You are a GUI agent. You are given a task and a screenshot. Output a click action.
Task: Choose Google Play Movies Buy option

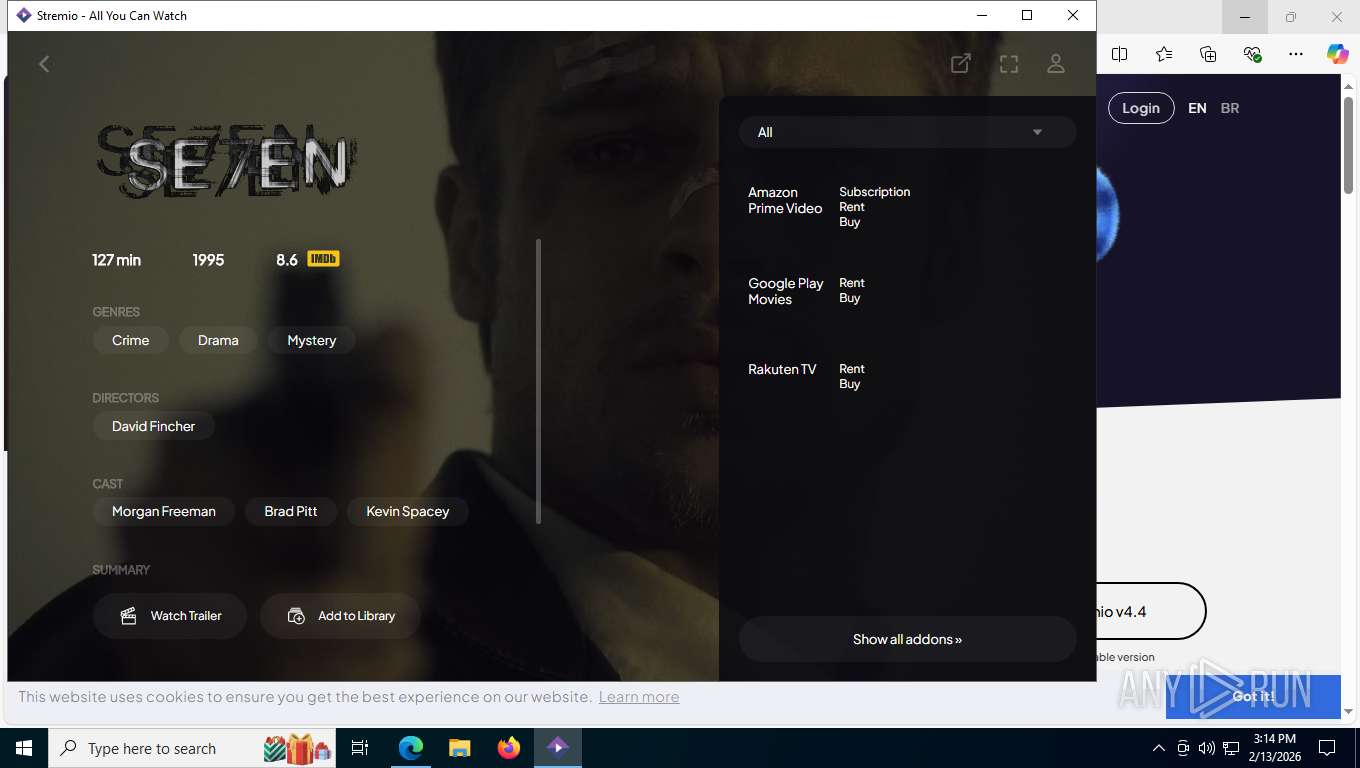click(850, 298)
